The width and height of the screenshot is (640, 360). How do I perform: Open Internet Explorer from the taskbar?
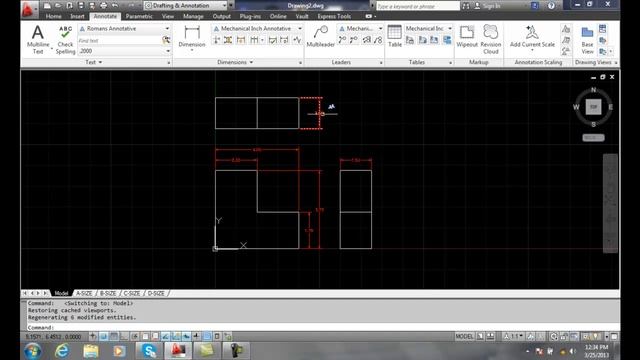point(62,351)
